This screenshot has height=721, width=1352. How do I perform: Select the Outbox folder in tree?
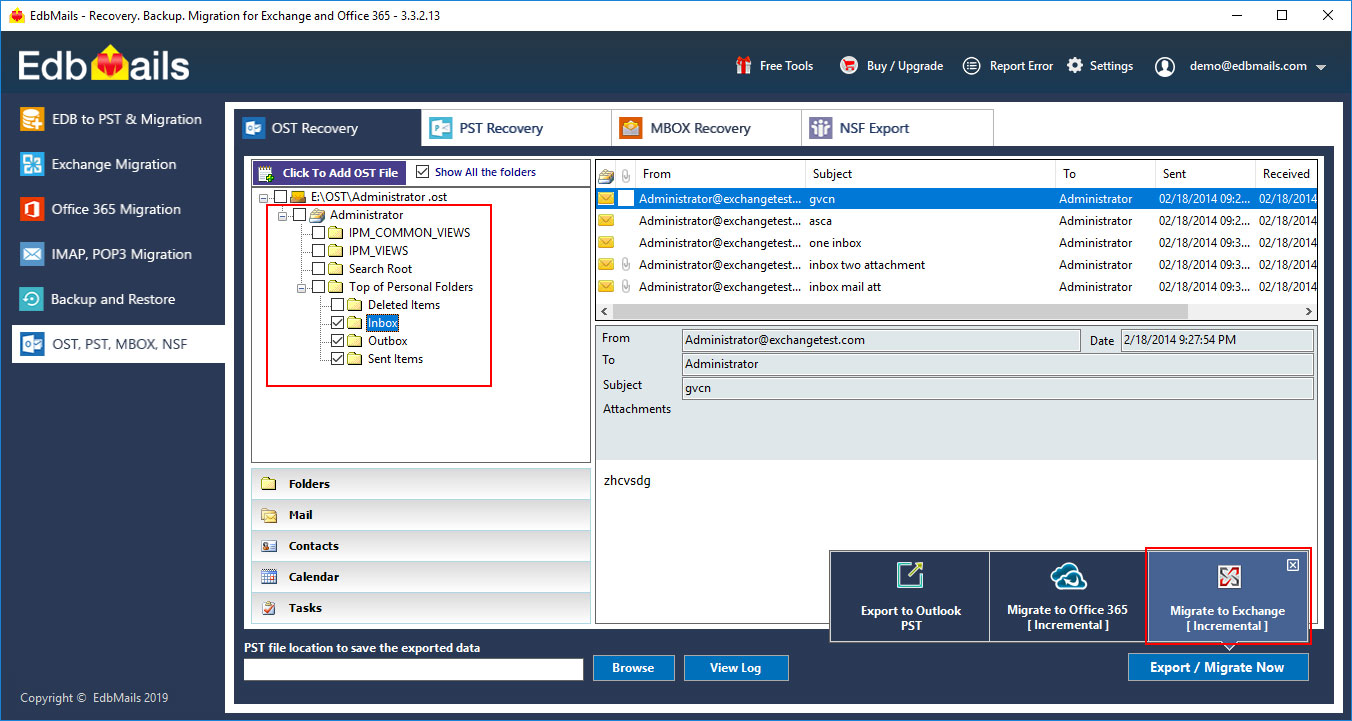coord(387,341)
